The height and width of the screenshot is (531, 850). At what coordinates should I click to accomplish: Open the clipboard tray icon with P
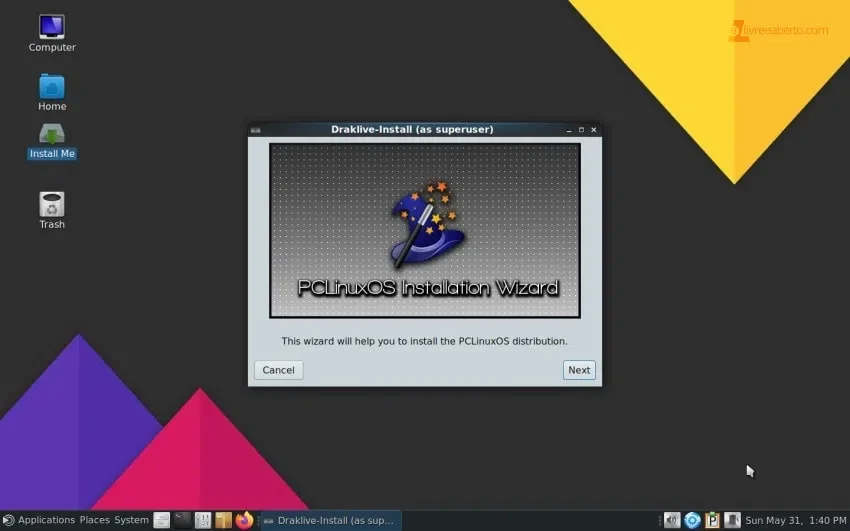[712, 520]
